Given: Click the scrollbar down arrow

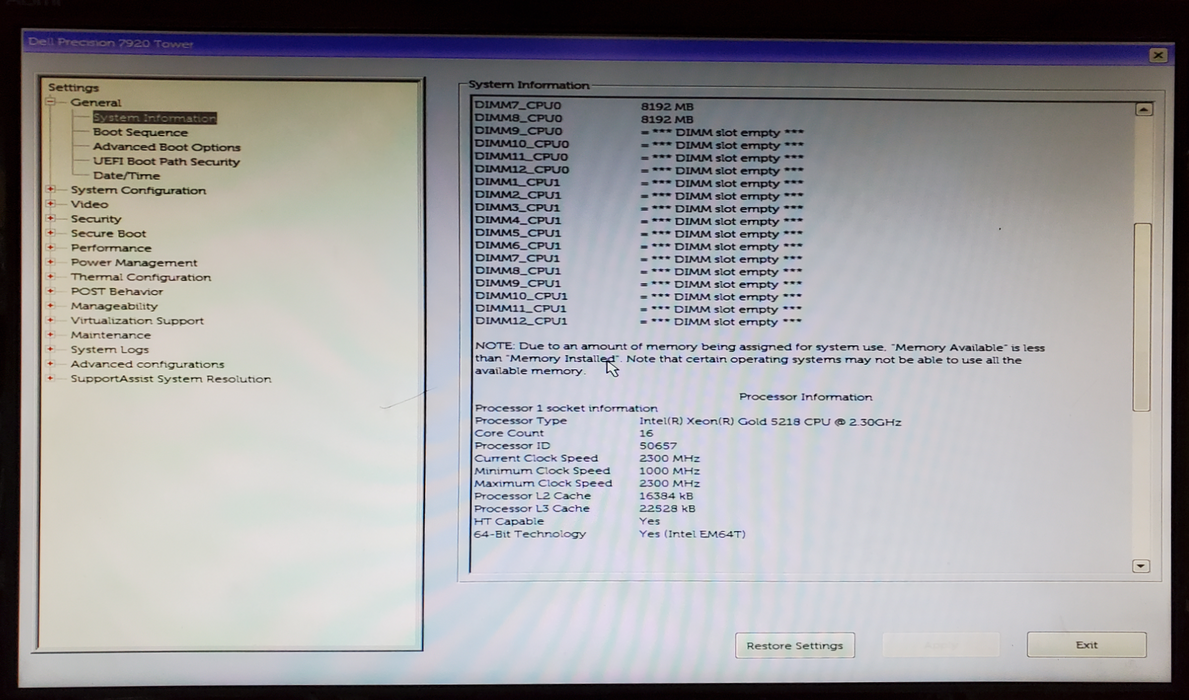Looking at the screenshot, I should [x=1140, y=566].
